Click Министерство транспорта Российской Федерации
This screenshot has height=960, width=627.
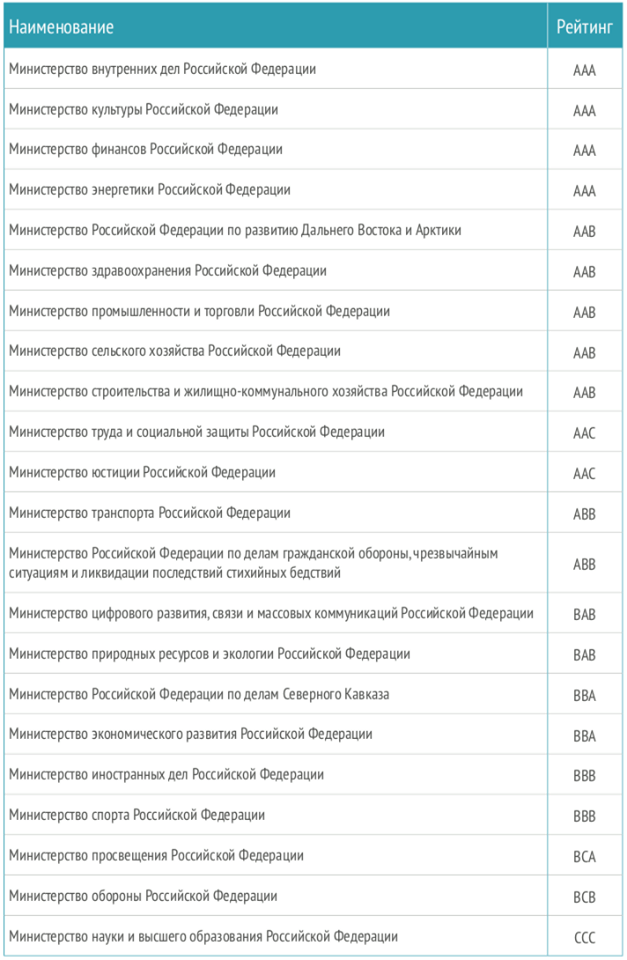point(150,513)
